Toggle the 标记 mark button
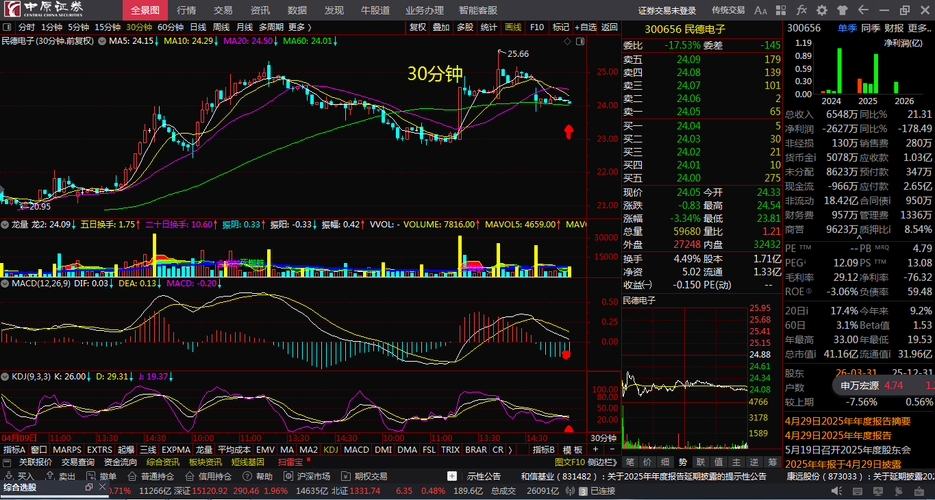This screenshot has width=935, height=500. [561, 27]
